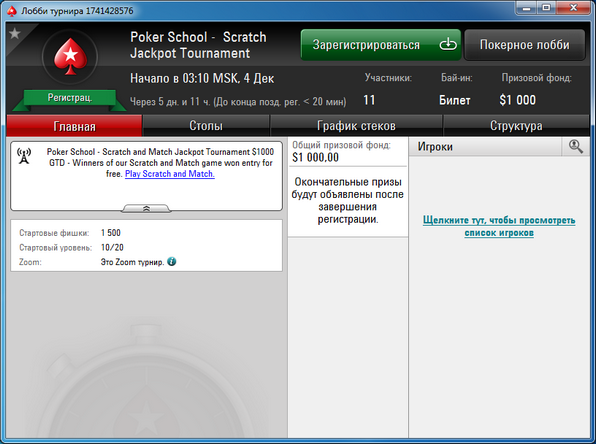
Task: Click the favorite star icon in corner
Action: coord(14,33)
